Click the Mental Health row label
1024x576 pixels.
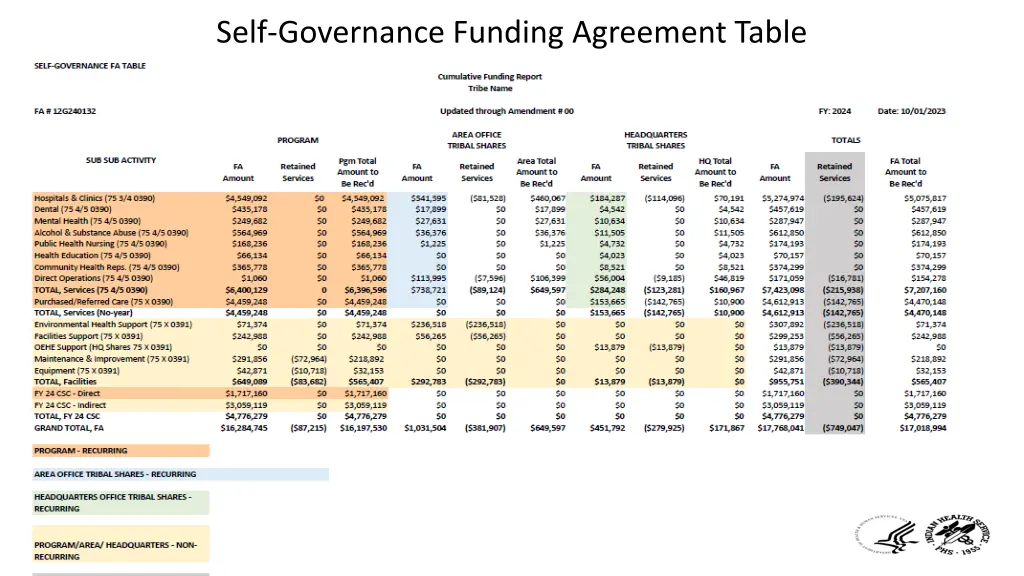tap(88, 221)
